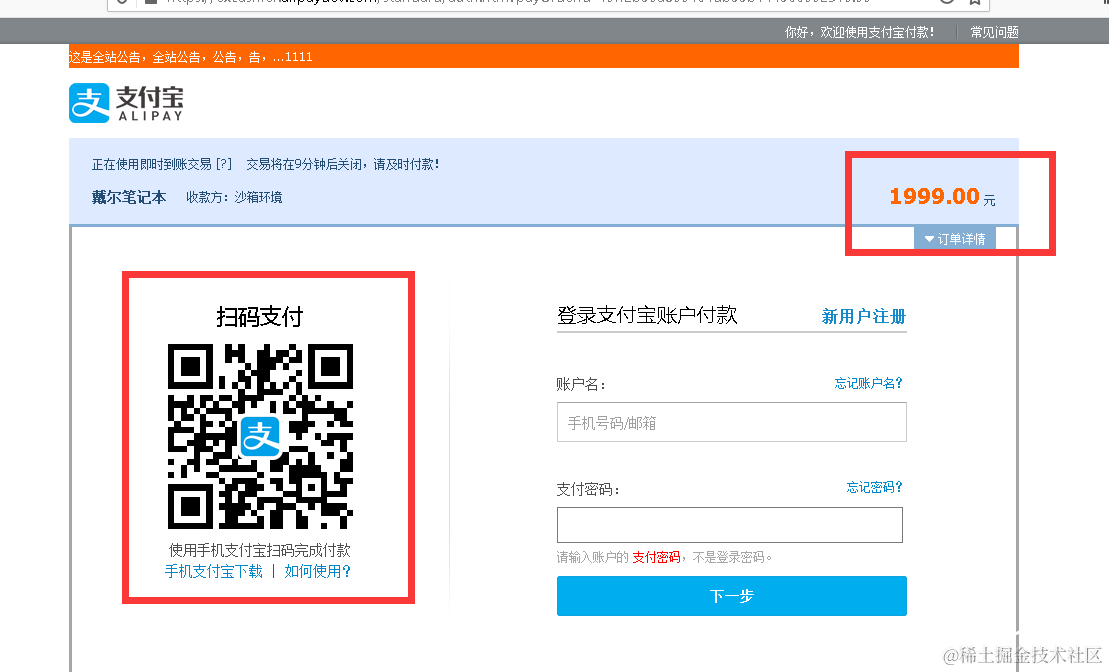
Task: Click the 扫码支付 heading
Action: tap(260, 316)
